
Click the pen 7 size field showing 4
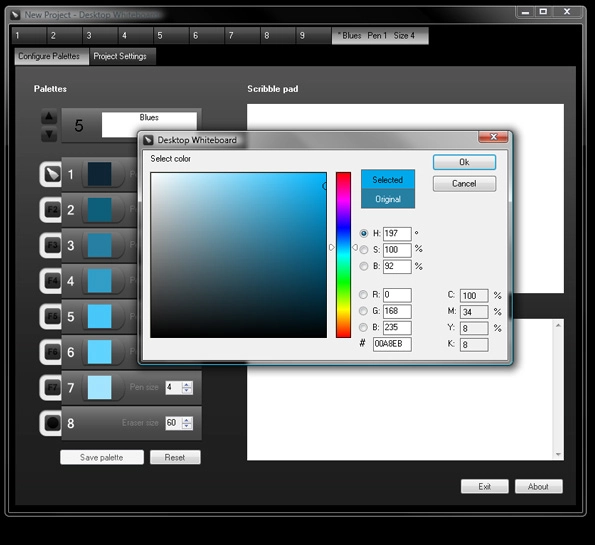tap(174, 387)
